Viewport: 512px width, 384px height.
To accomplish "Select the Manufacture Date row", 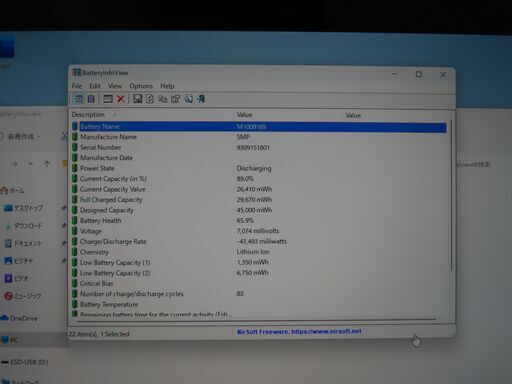I will pos(259,158).
